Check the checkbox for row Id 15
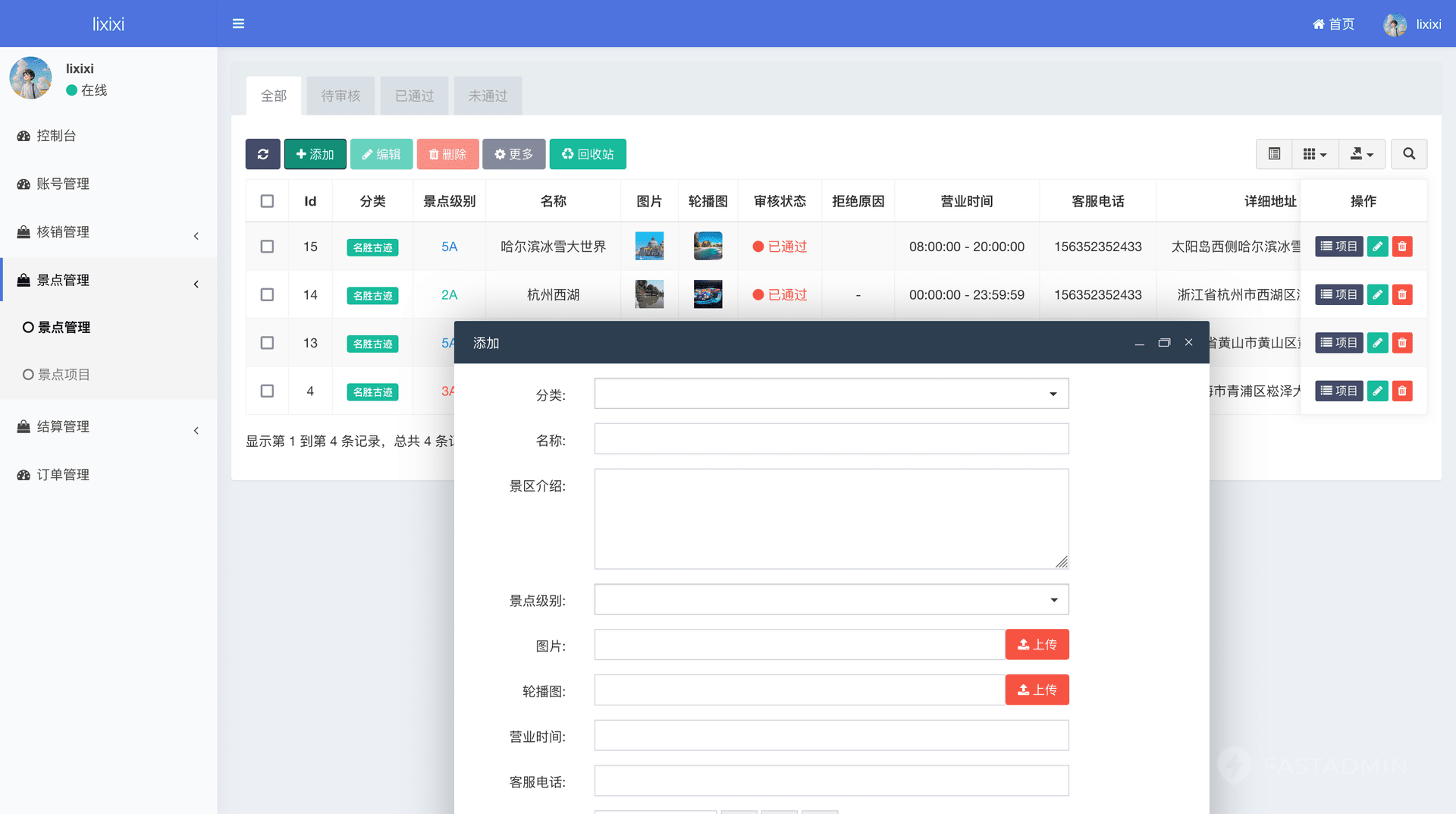 [267, 247]
